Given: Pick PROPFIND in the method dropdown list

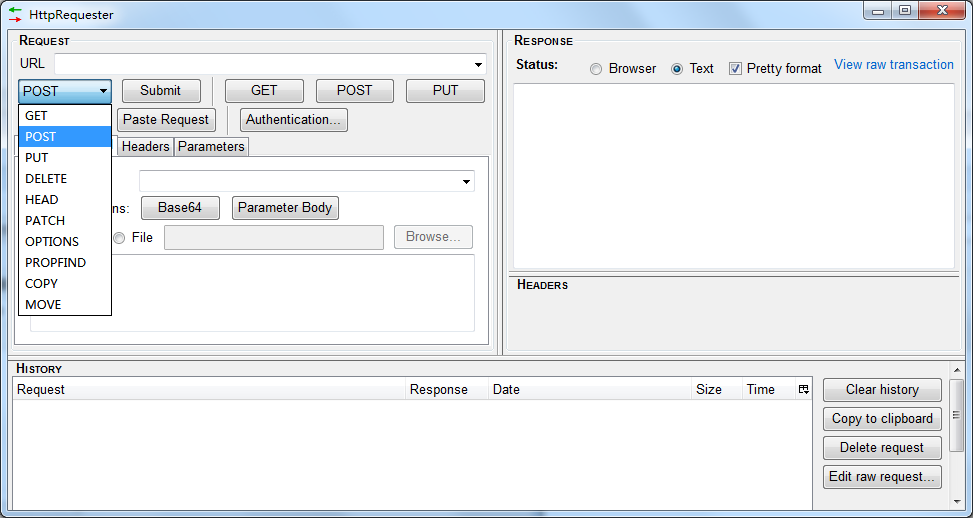Looking at the screenshot, I should click(55, 263).
